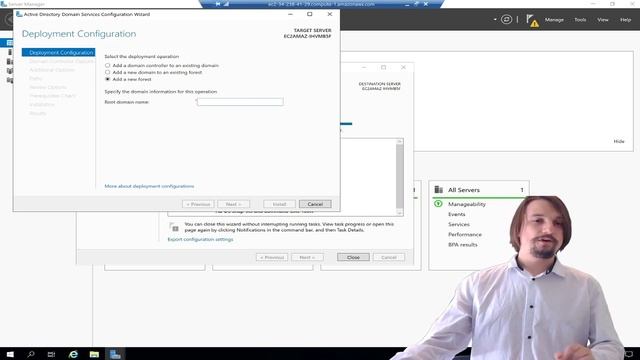Open 'Export configuration settings' link
This screenshot has height=360, width=640.
pyautogui.click(x=200, y=239)
